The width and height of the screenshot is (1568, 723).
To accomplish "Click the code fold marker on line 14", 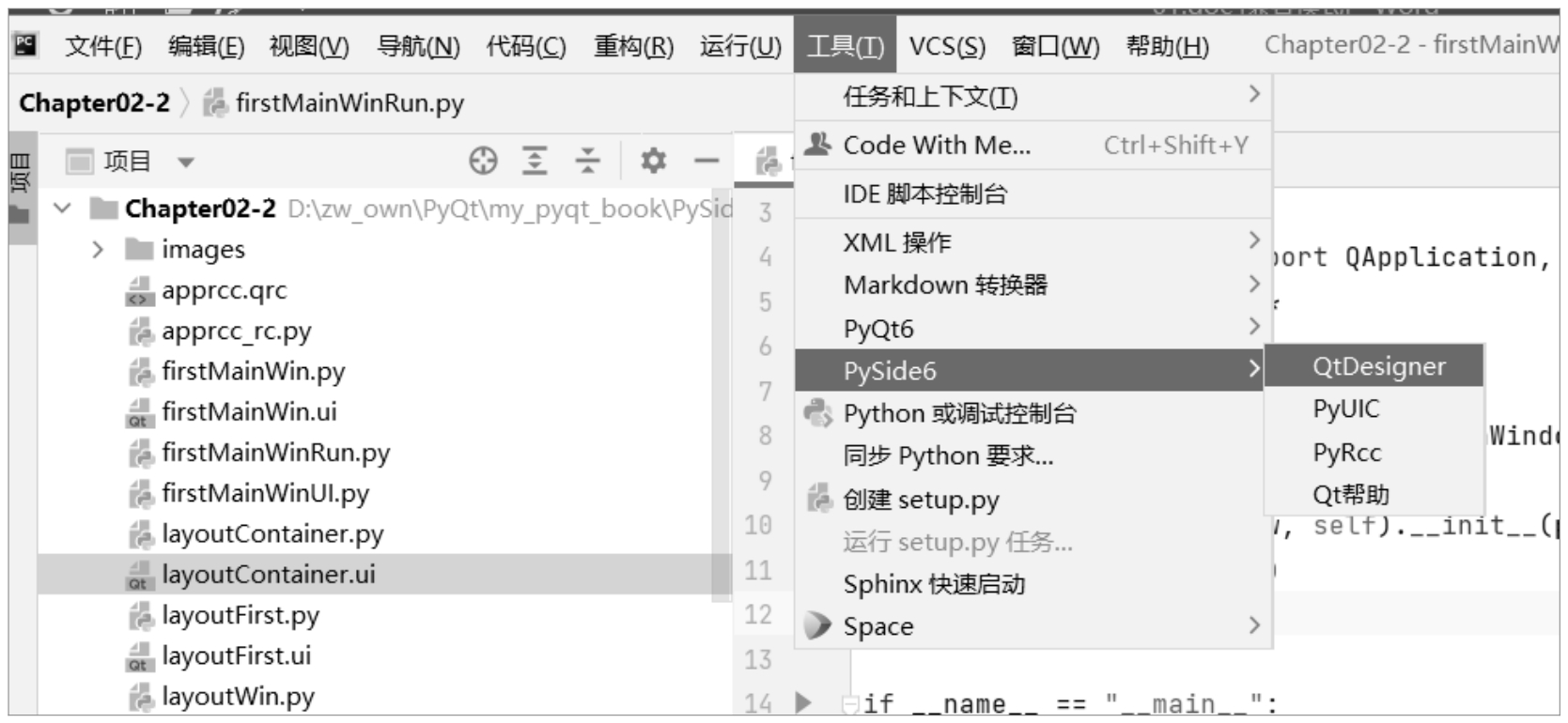I will click(849, 703).
